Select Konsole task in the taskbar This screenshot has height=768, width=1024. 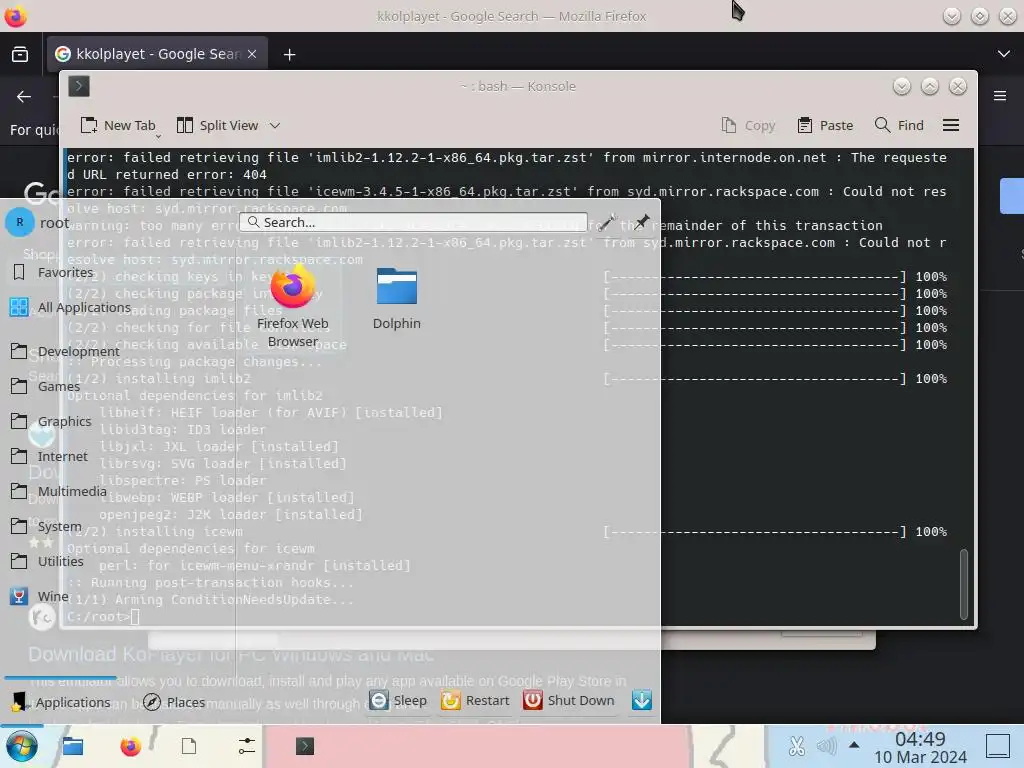(305, 746)
